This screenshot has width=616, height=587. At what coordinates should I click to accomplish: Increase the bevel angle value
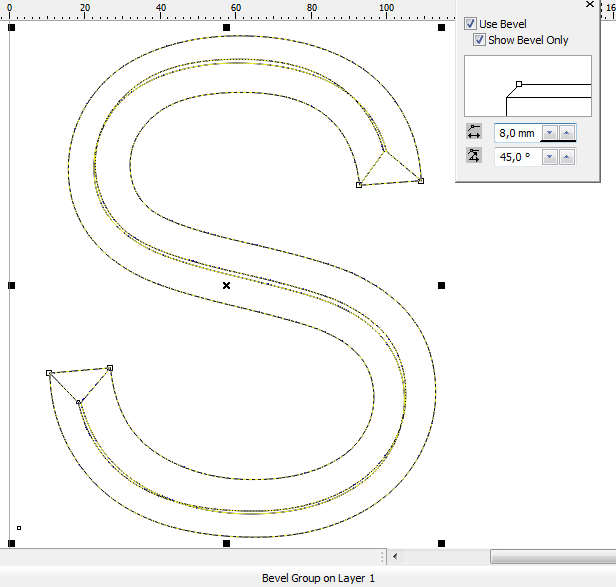tap(566, 157)
